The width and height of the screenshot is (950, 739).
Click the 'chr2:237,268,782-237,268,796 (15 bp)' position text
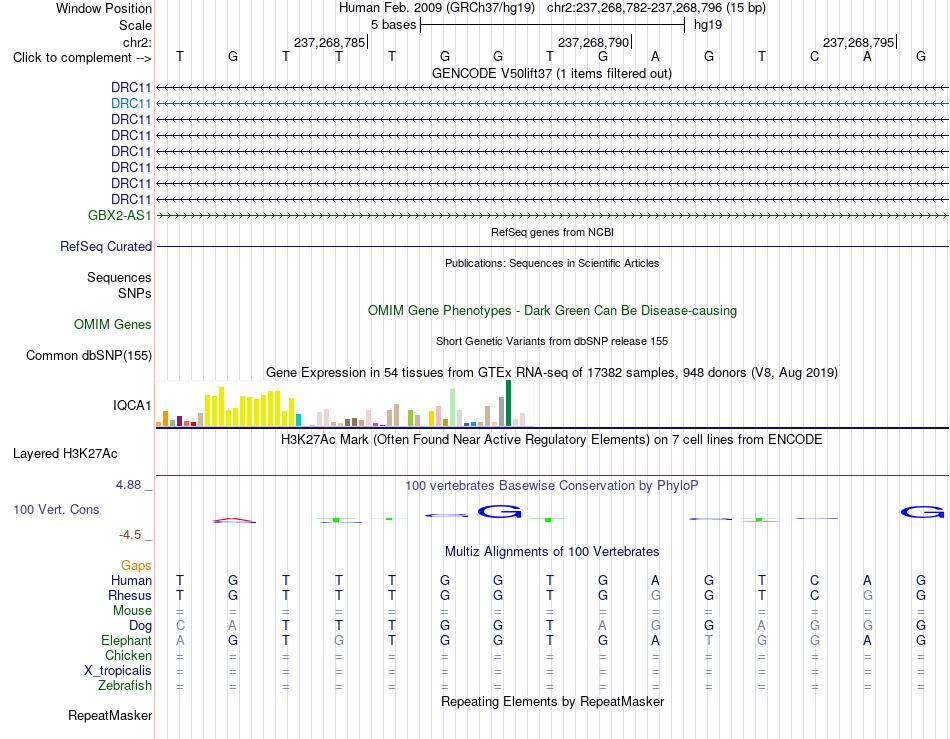click(656, 8)
